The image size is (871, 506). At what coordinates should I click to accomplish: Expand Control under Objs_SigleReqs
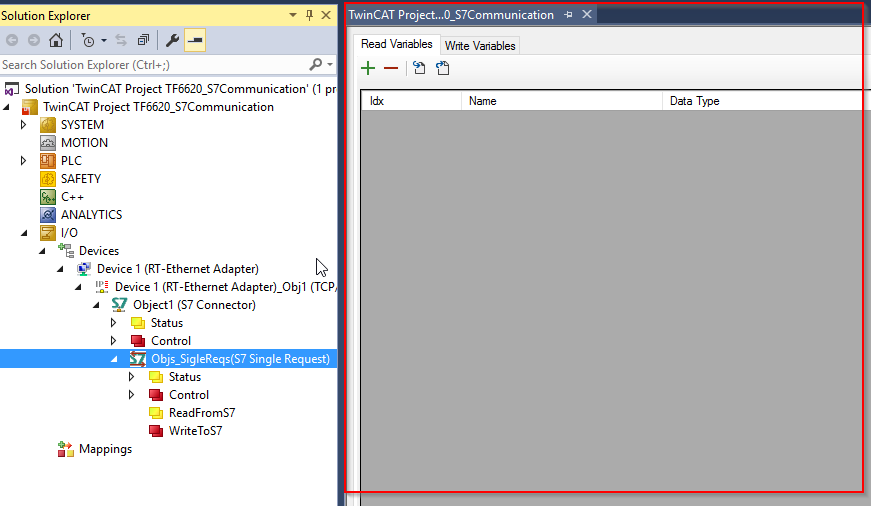(132, 395)
